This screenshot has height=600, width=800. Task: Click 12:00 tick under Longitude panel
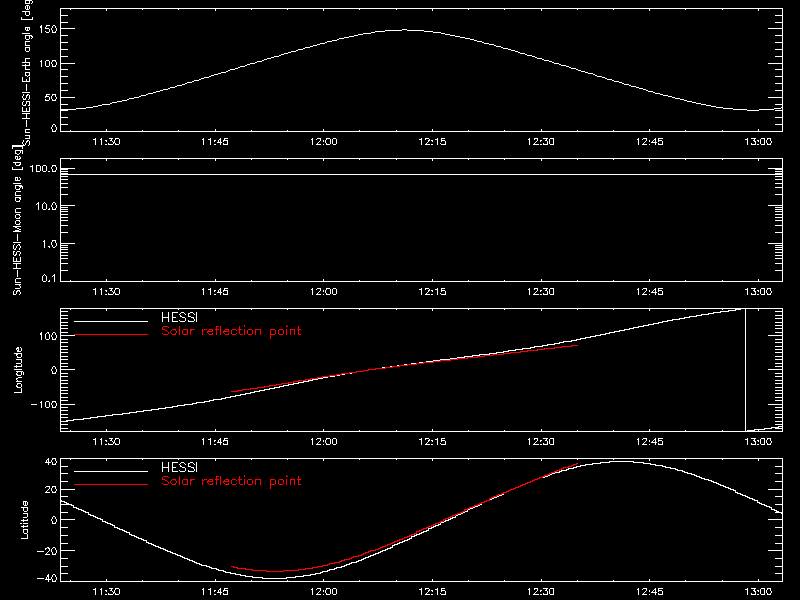tap(323, 442)
